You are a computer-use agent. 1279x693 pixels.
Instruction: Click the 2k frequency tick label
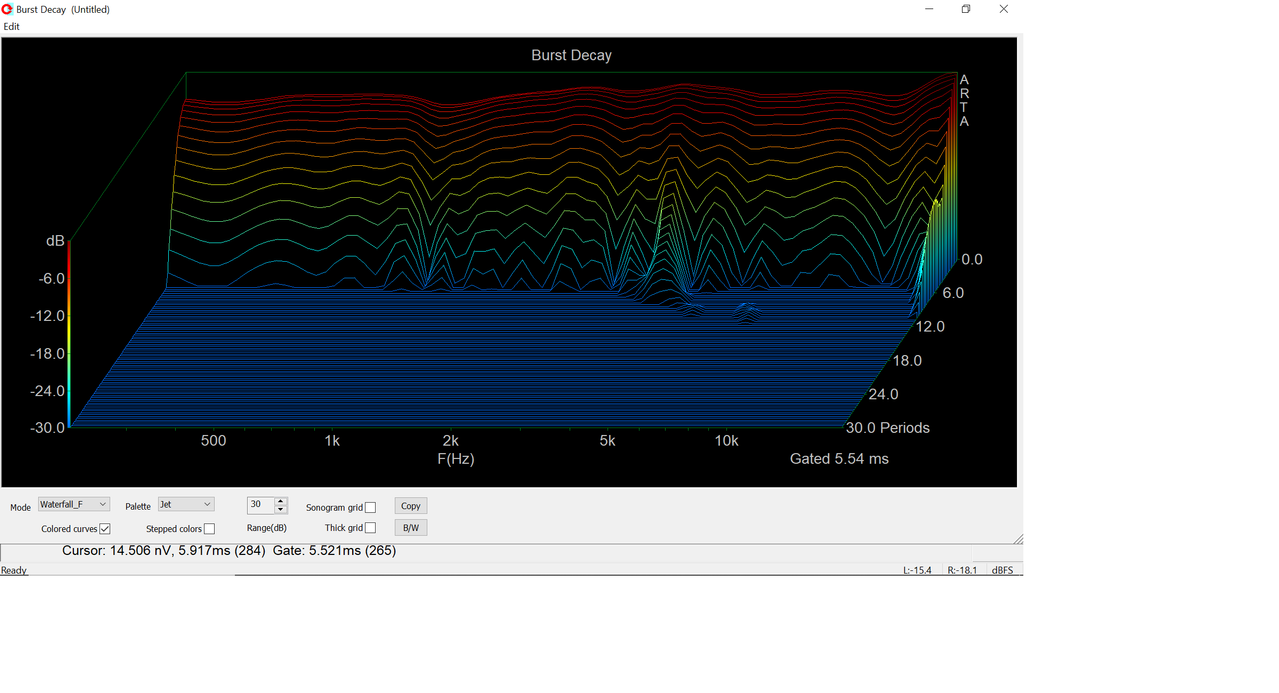click(x=451, y=441)
